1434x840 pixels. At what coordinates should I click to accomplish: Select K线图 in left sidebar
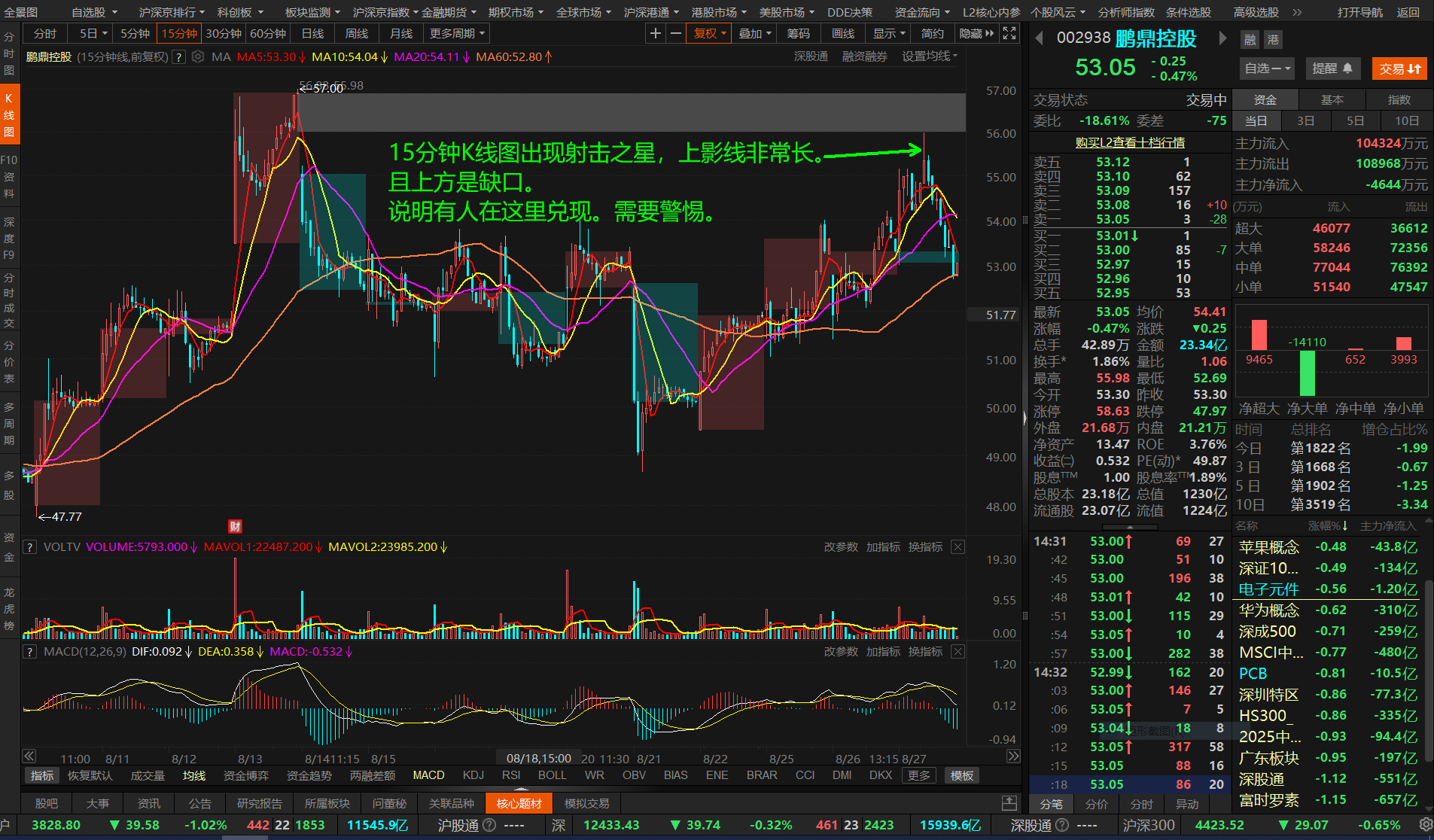tap(9, 114)
